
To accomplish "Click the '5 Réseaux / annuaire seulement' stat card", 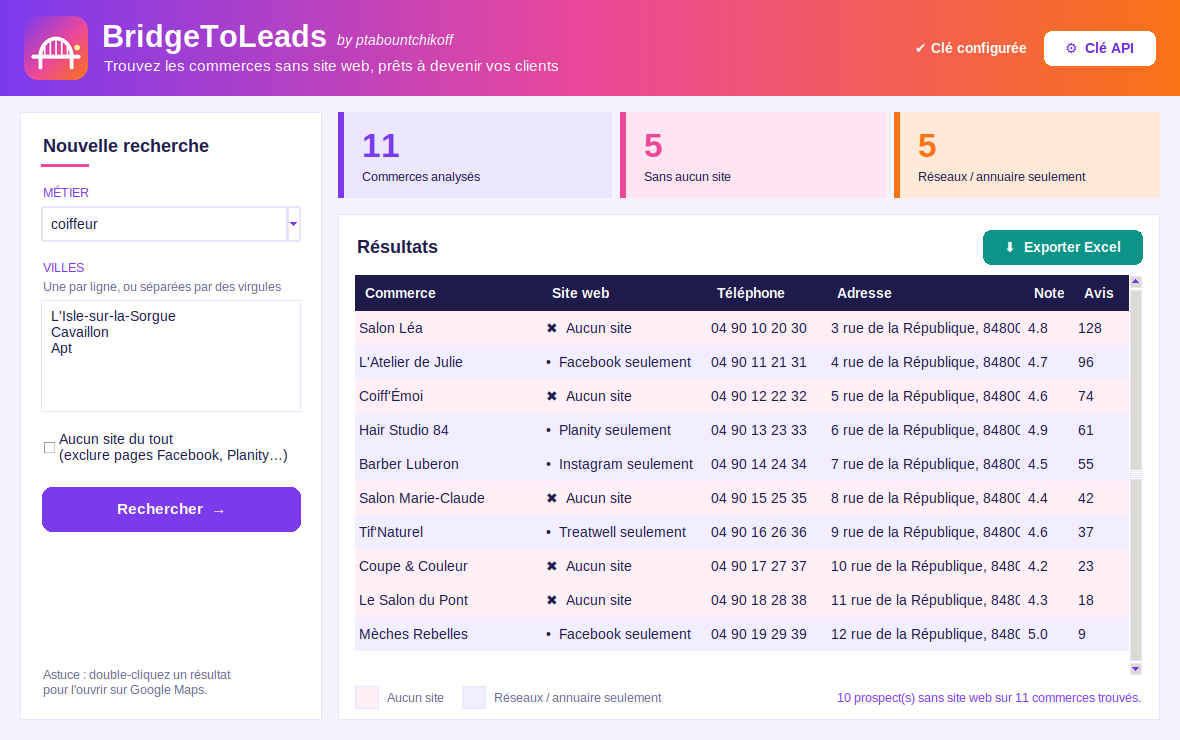I will [x=1026, y=155].
